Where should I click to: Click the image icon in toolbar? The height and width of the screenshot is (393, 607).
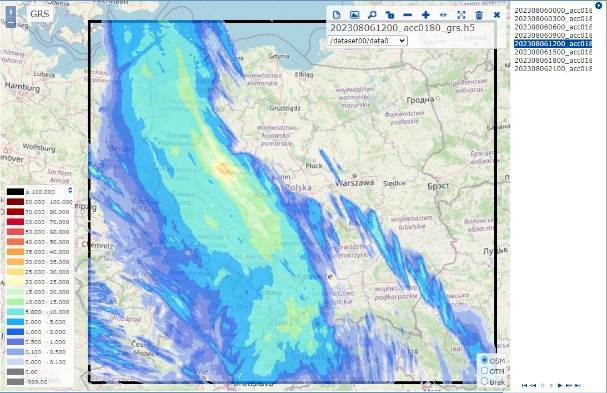[354, 15]
